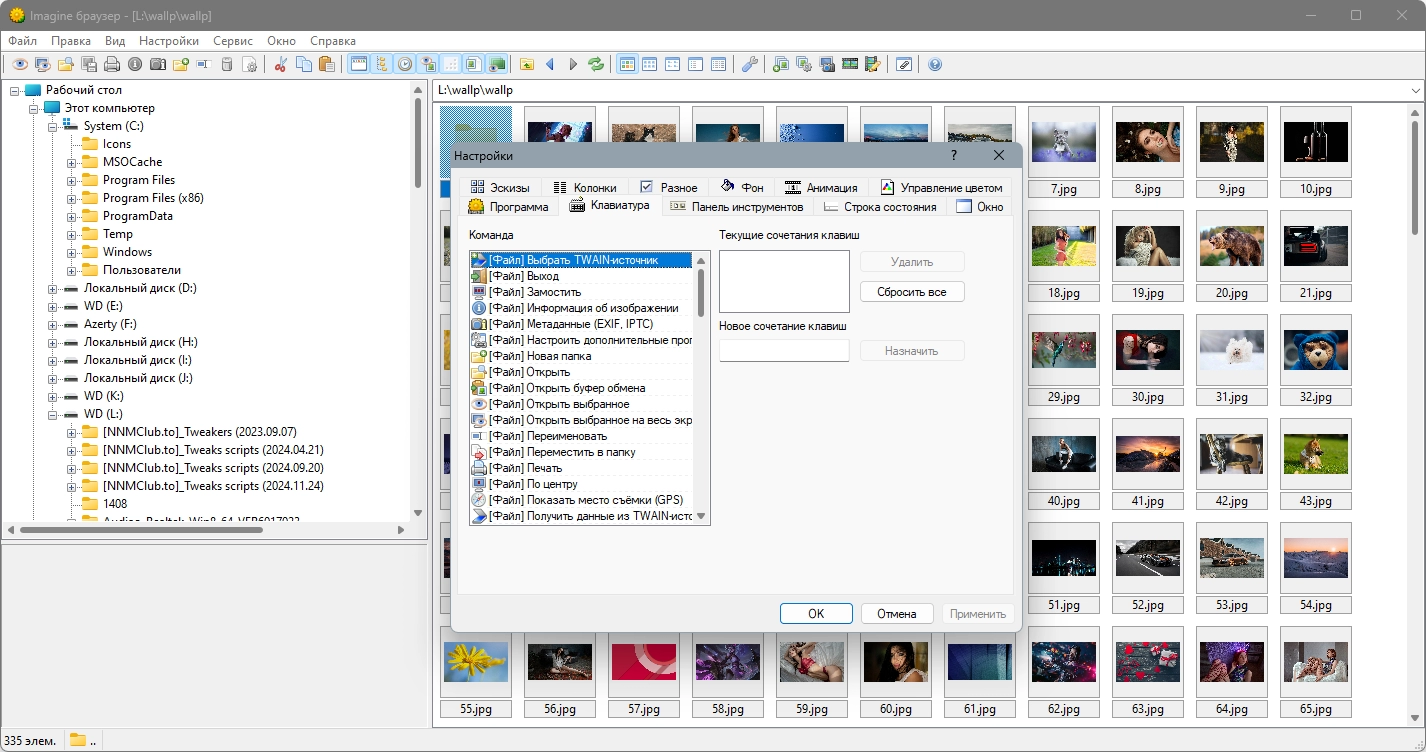The image size is (1426, 752).
Task: Click the trash can Delete icon
Action: 227,64
